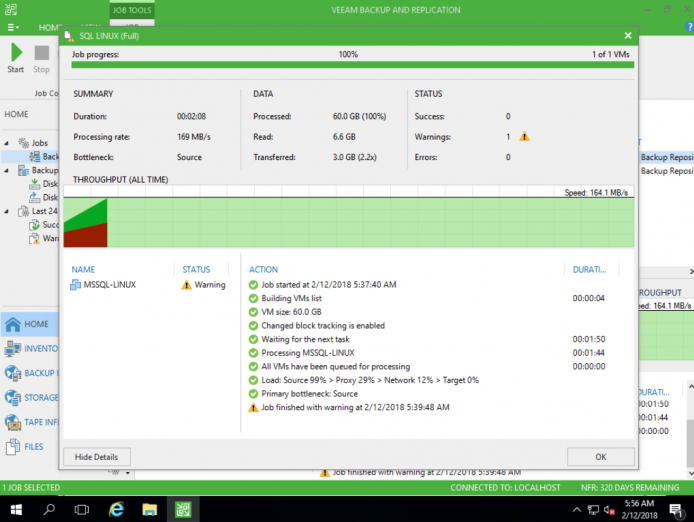Click the muted speaker volume tray icon
694x522 pixels.
pyautogui.click(x=609, y=510)
